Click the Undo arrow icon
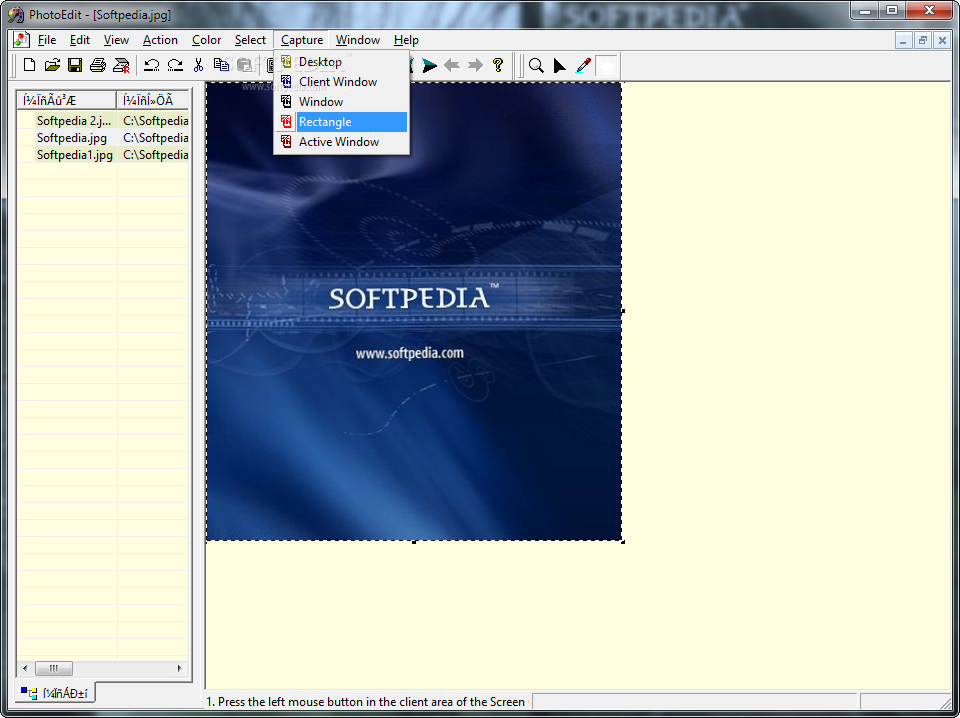 pos(152,65)
